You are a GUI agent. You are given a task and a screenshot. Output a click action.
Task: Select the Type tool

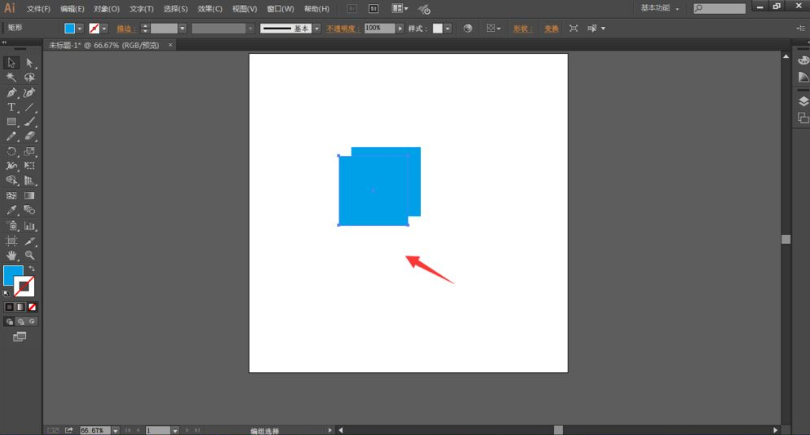(x=11, y=107)
